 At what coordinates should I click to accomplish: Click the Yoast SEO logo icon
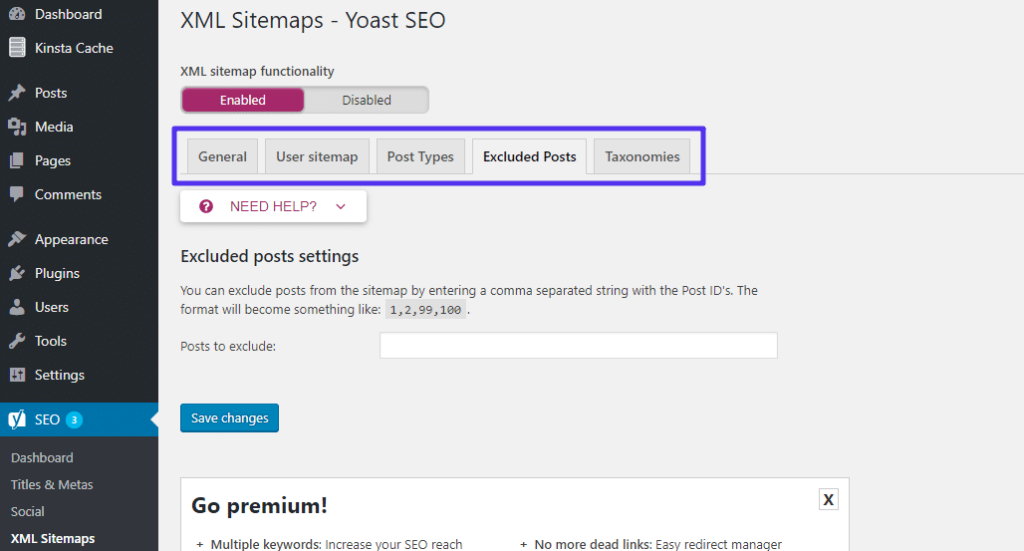[x=17, y=420]
